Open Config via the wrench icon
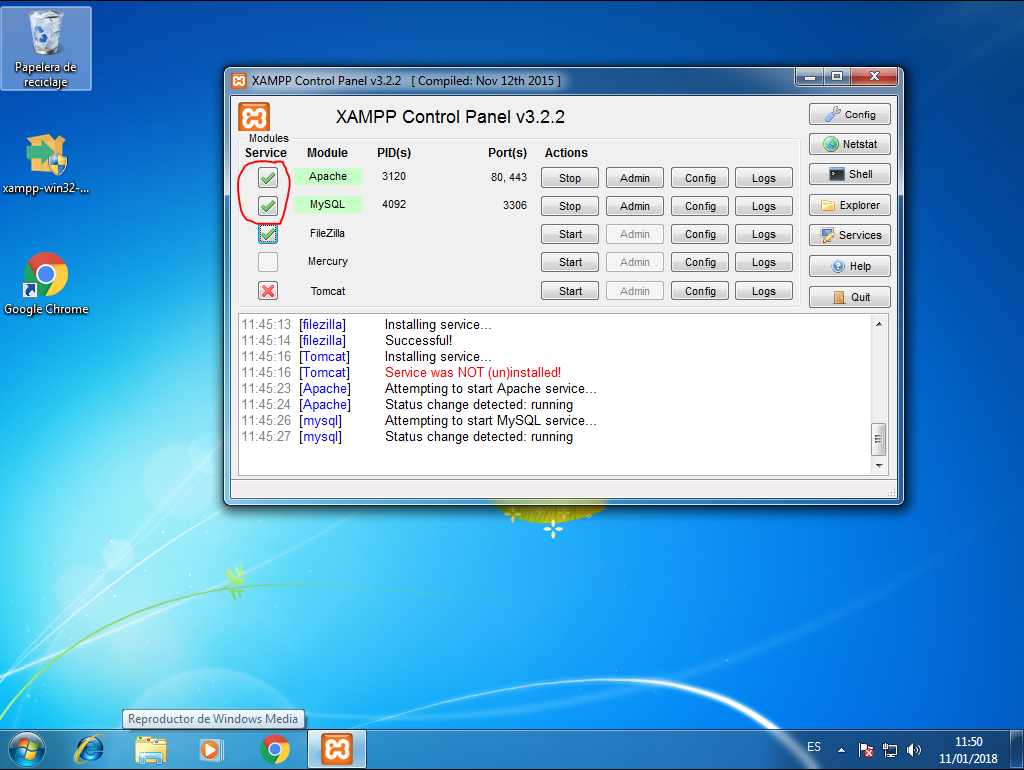Viewport: 1024px width, 770px height. [x=848, y=113]
